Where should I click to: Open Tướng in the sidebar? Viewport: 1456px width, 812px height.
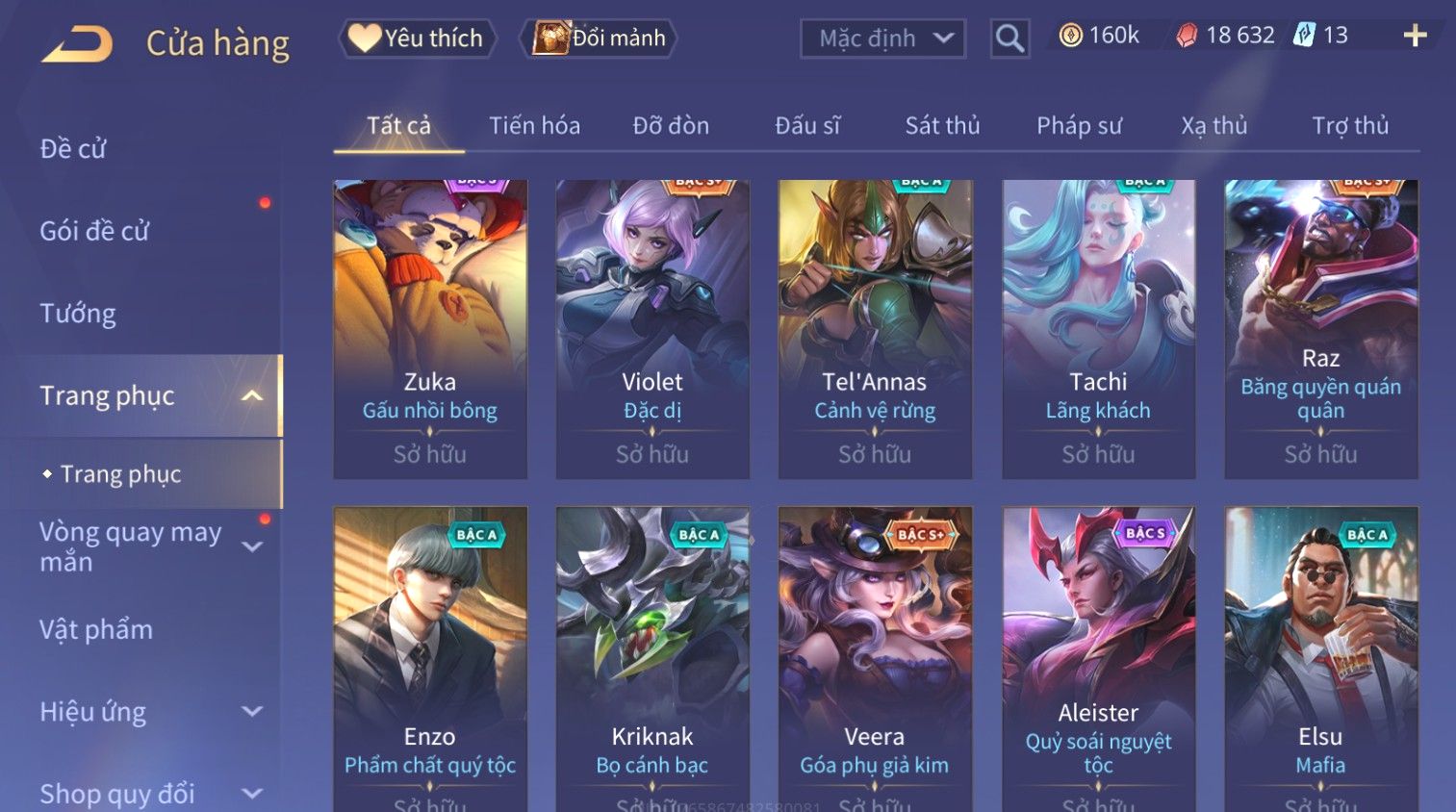point(78,314)
